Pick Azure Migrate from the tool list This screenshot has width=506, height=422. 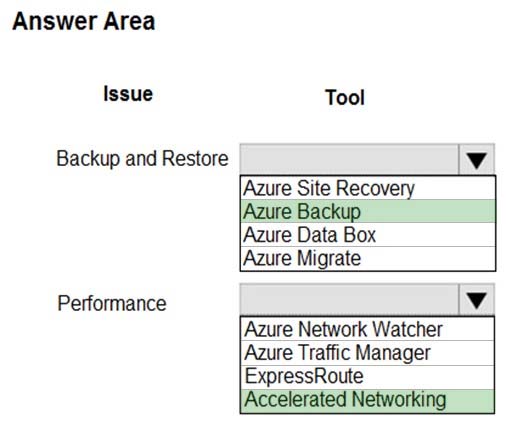click(x=368, y=258)
